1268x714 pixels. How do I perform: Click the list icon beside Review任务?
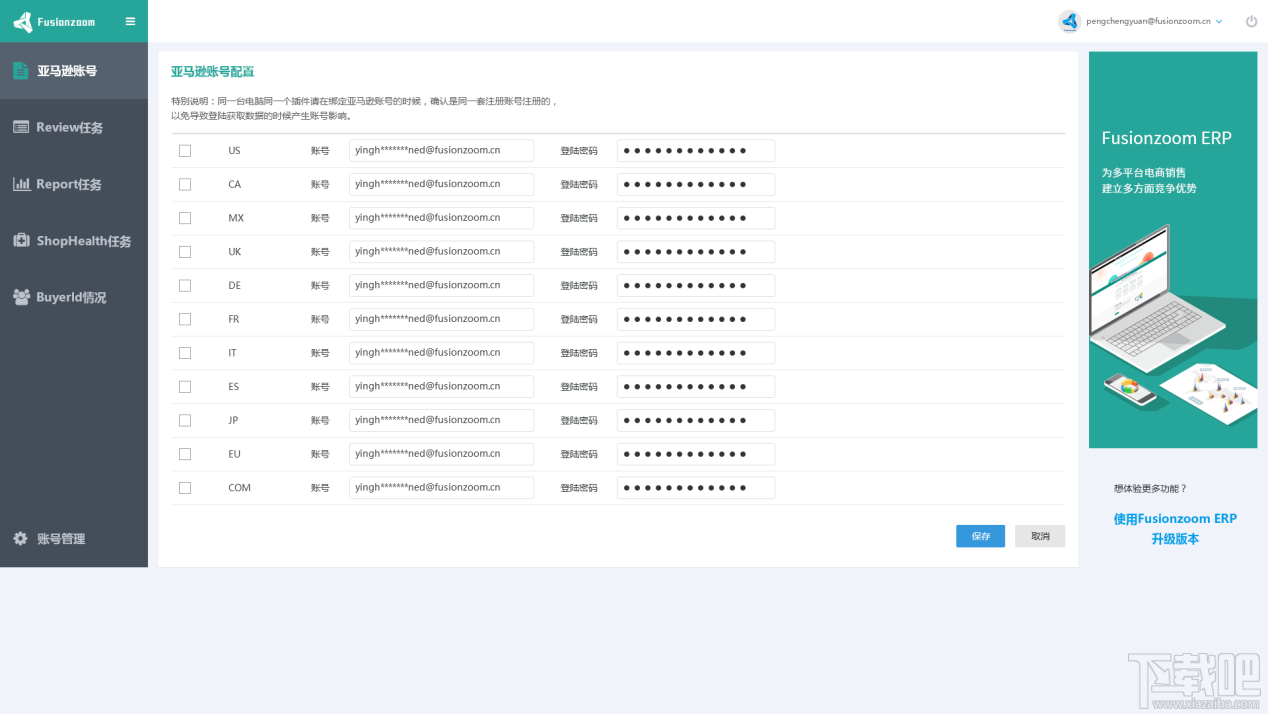pos(21,127)
